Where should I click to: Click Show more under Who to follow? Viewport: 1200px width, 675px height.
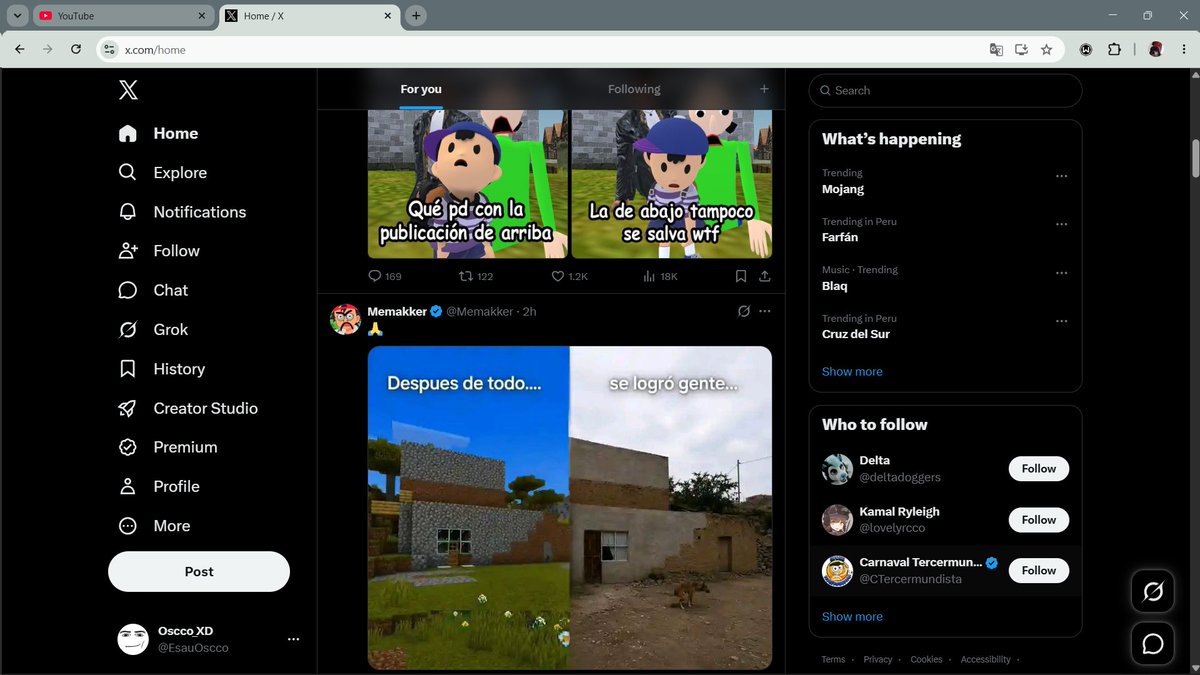(852, 617)
